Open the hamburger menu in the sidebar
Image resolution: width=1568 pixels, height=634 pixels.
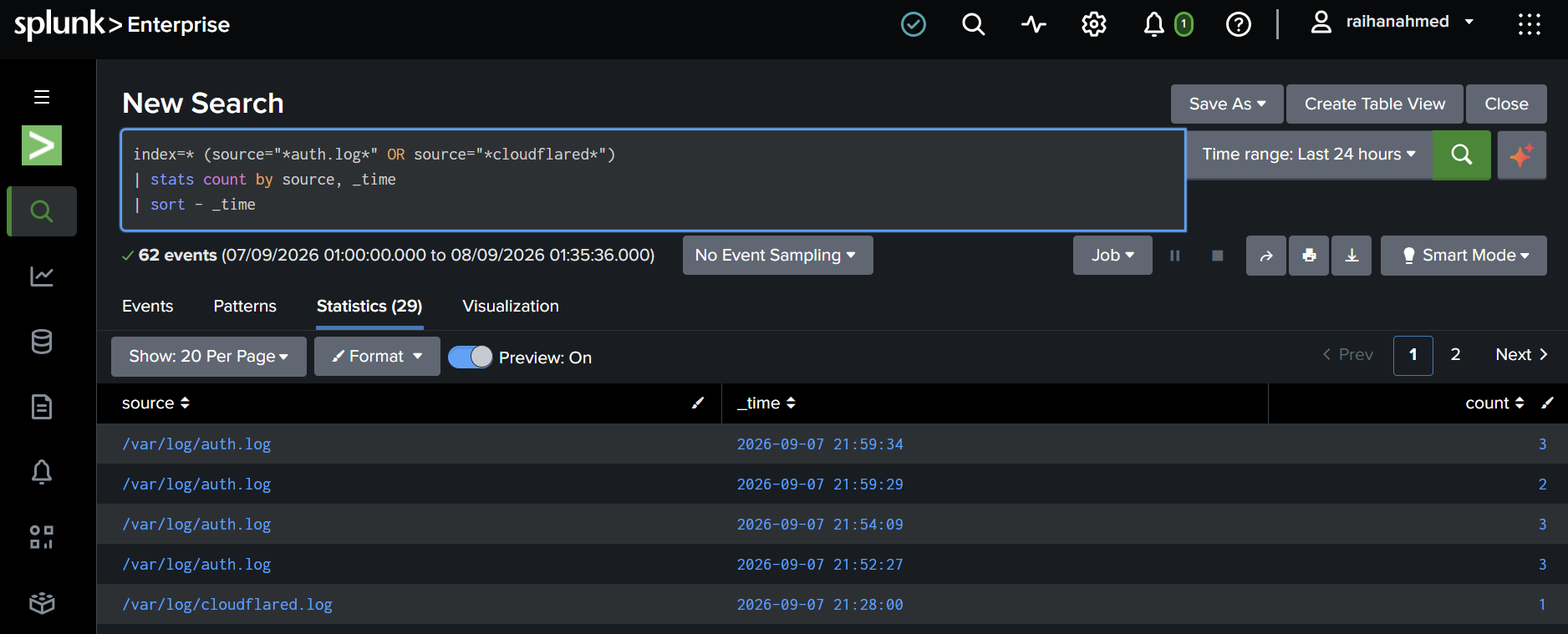click(42, 97)
